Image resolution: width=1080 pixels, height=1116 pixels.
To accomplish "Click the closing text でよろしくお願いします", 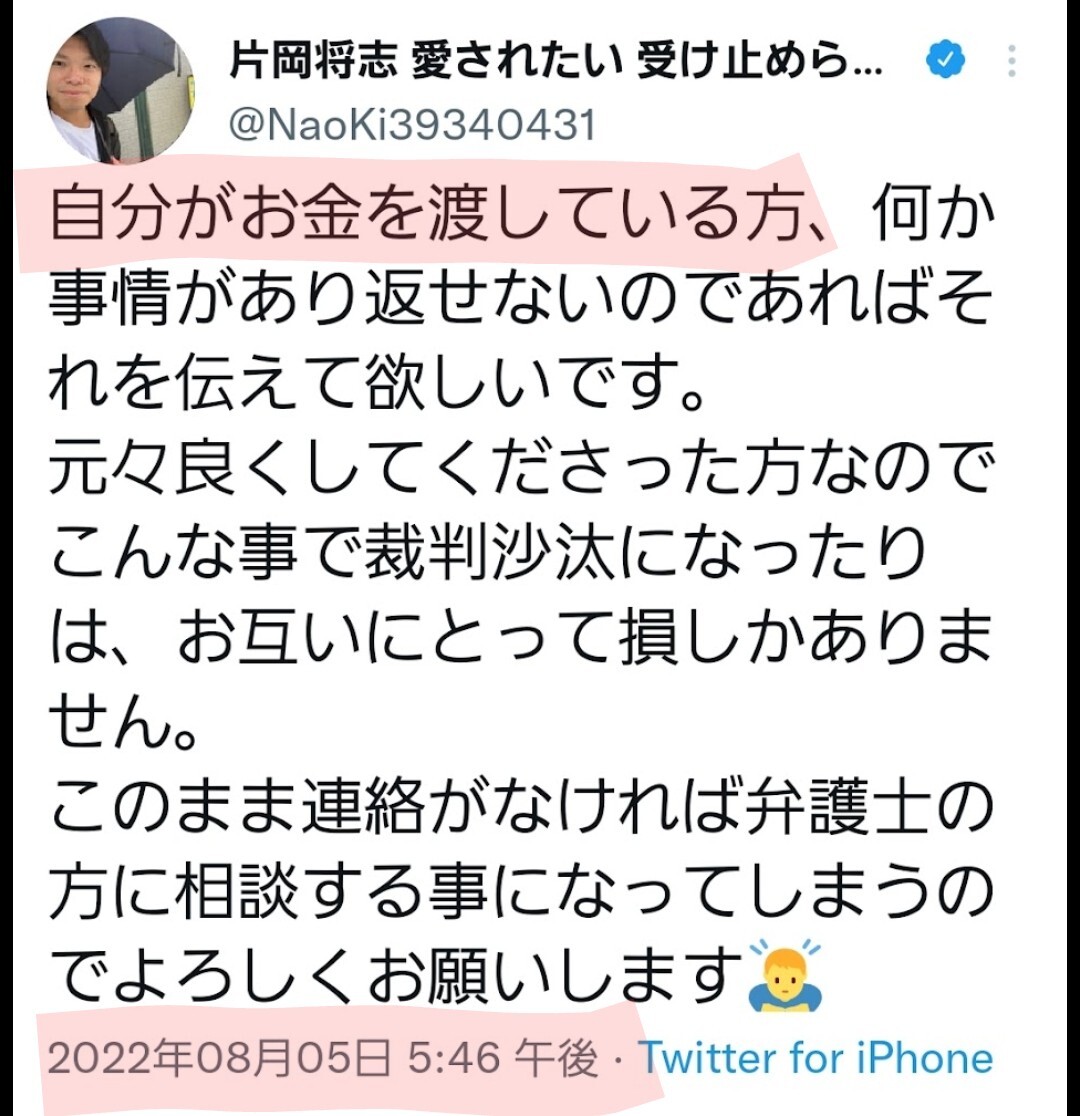I will pyautogui.click(x=396, y=976).
